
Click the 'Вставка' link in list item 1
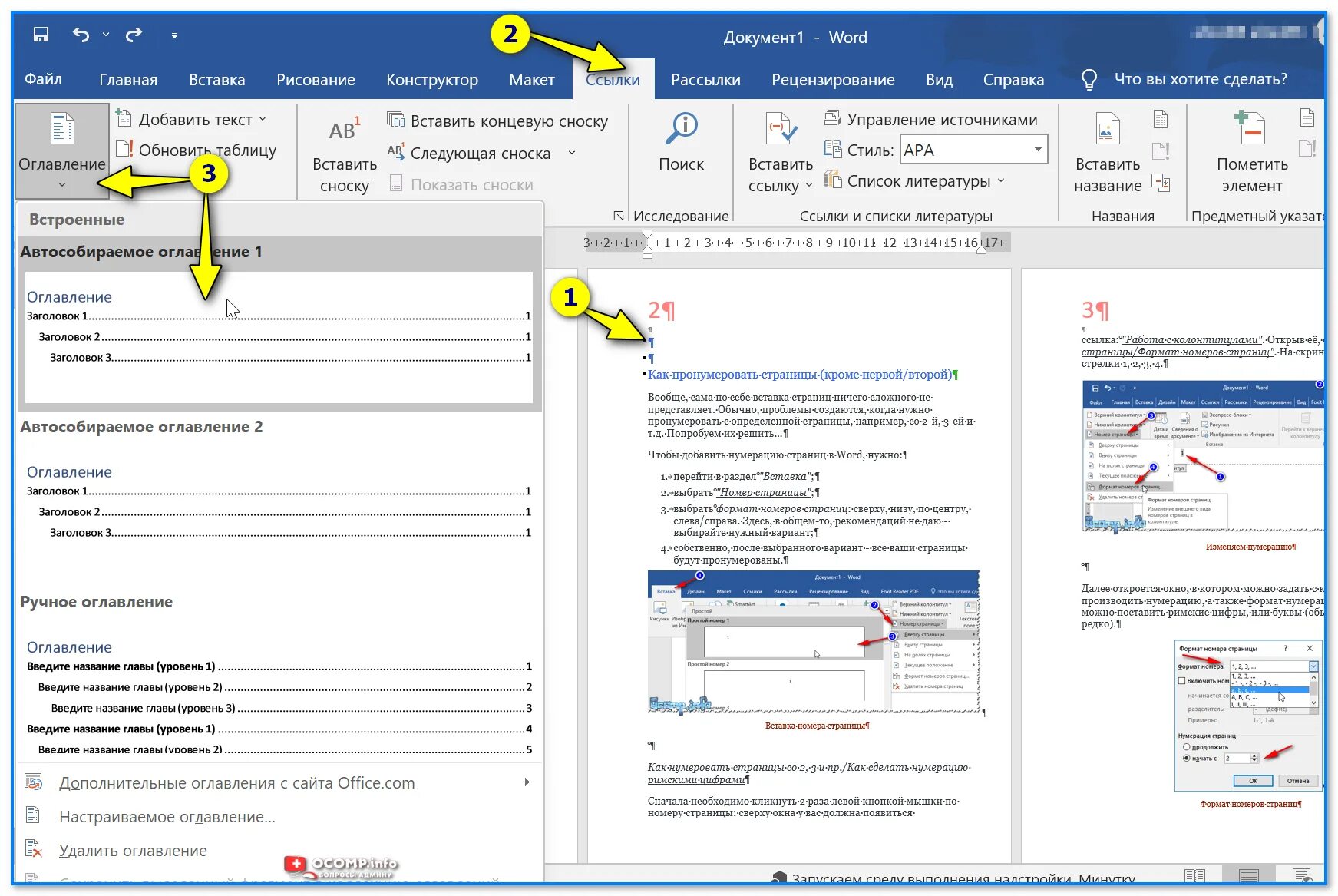785,476
